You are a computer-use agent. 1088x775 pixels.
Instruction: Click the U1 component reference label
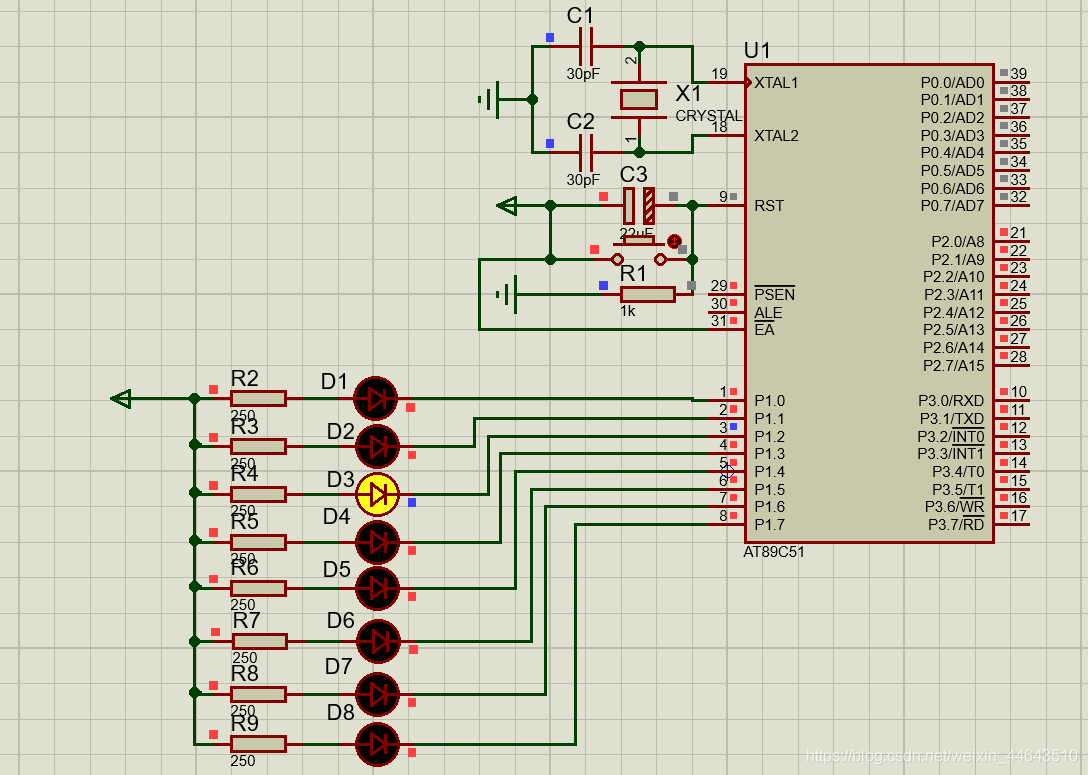[757, 51]
